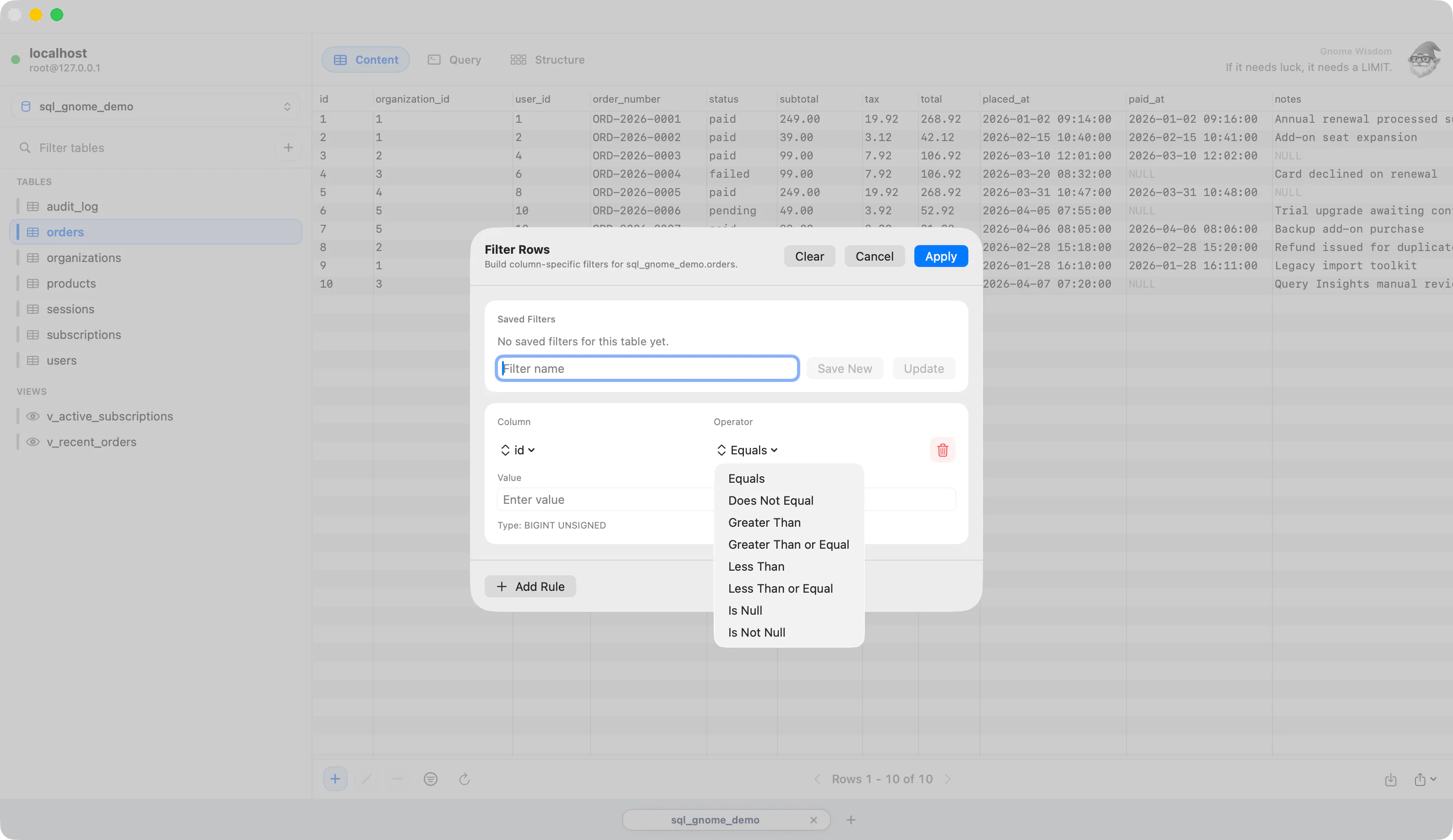Focus the Enter value field
The width and height of the screenshot is (1453, 840).
tap(606, 499)
